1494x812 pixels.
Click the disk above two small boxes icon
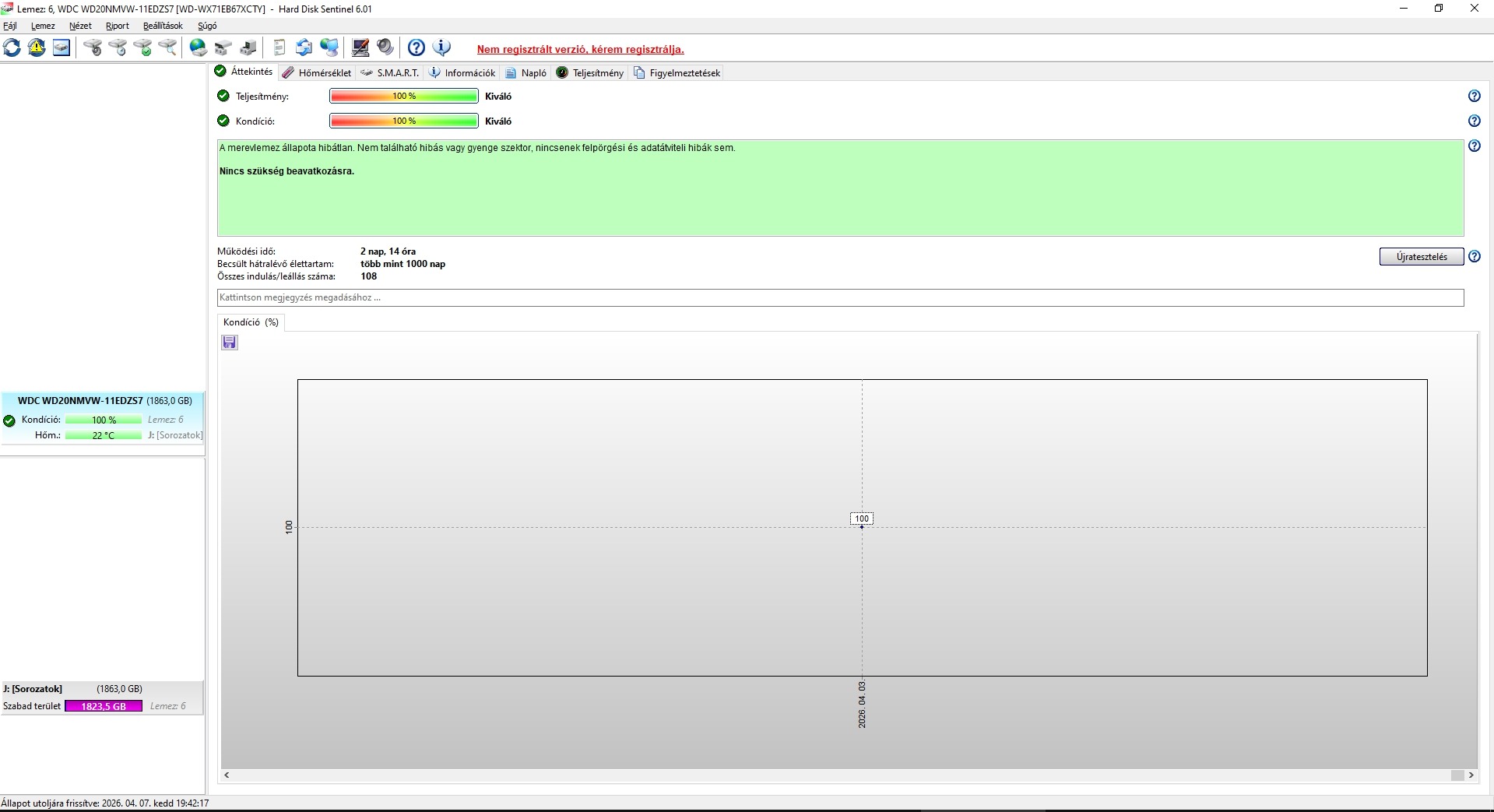point(223,48)
